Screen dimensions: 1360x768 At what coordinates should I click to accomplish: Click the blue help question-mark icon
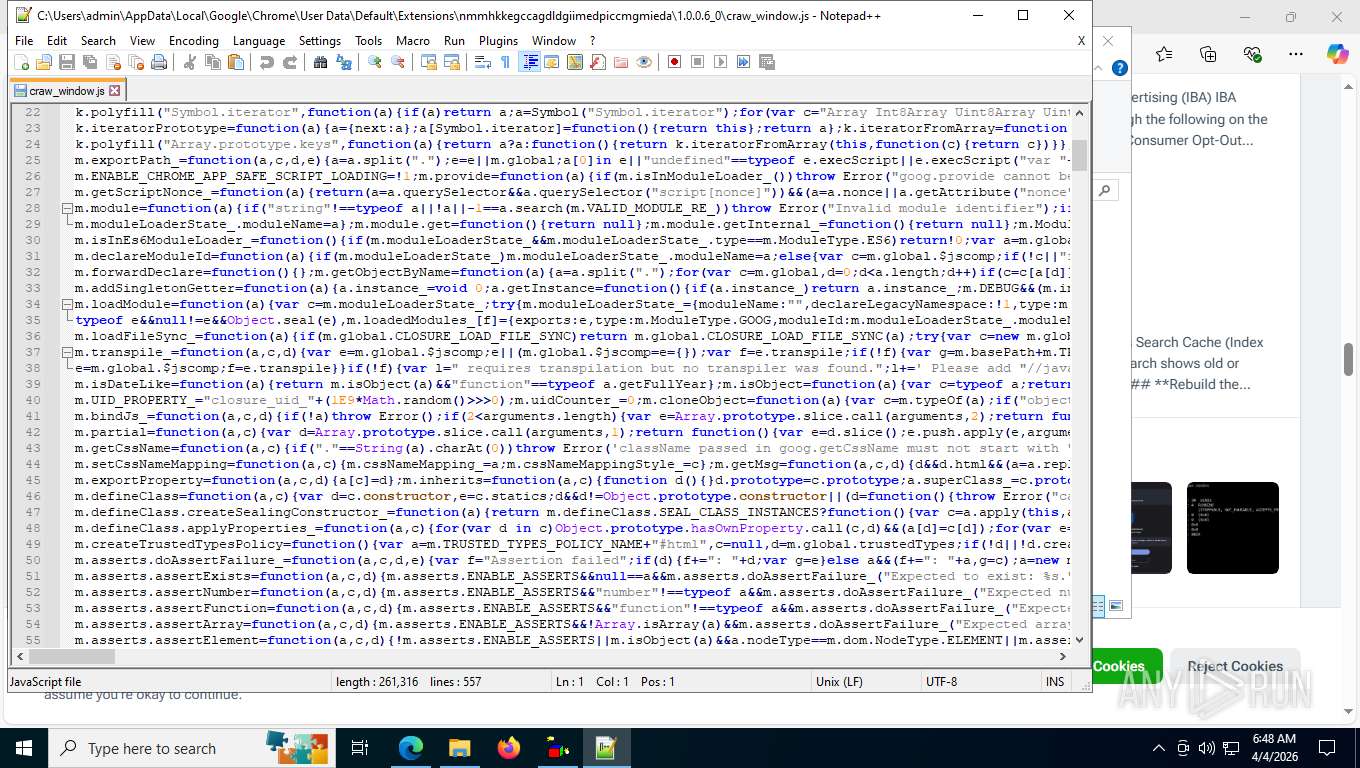click(x=1120, y=68)
